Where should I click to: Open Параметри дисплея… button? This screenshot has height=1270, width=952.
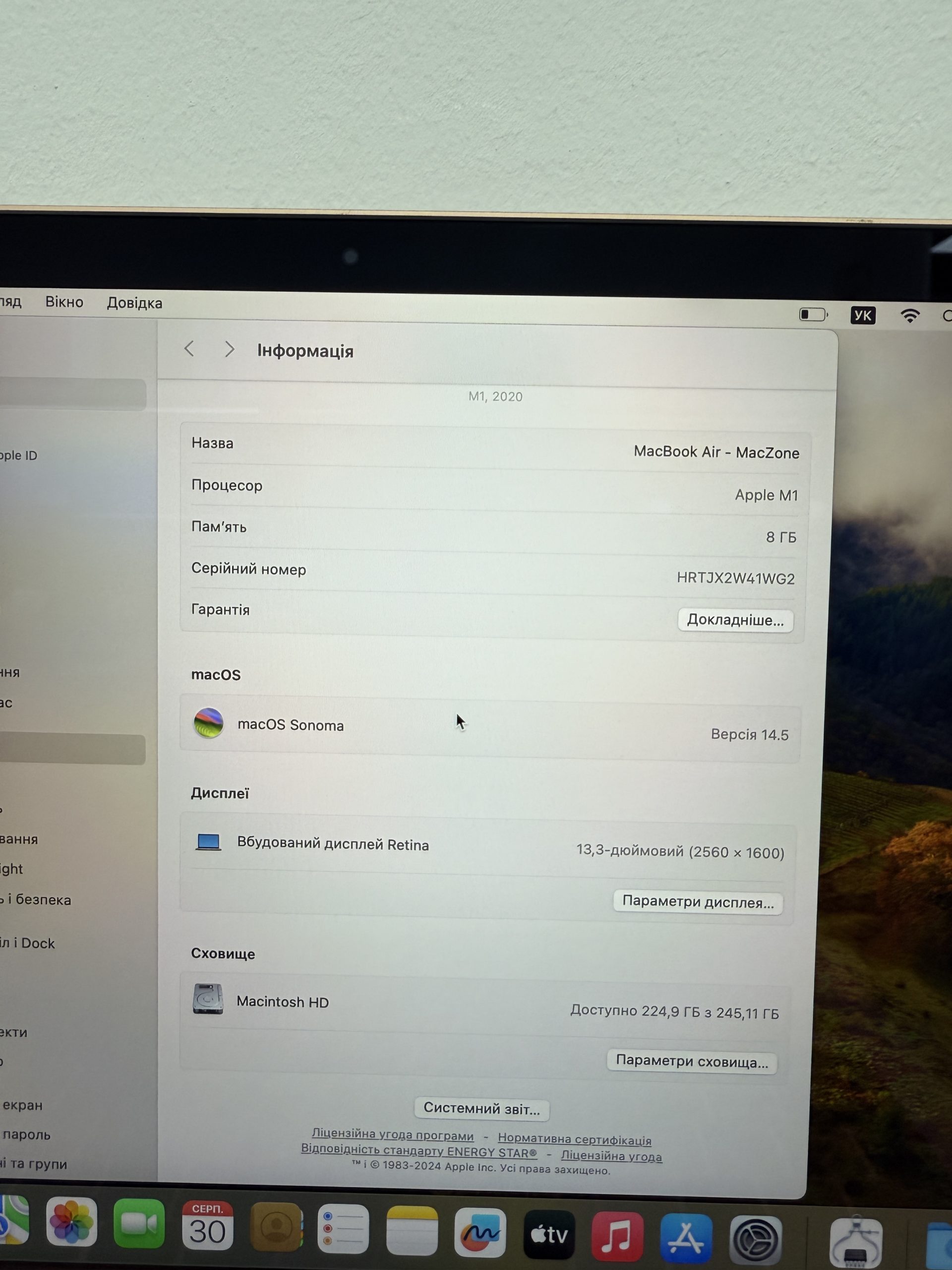pyautogui.click(x=698, y=902)
